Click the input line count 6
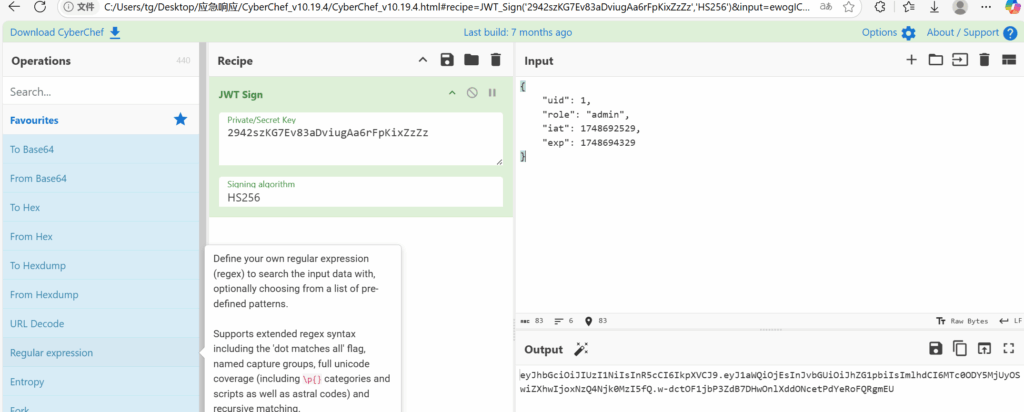 564,321
